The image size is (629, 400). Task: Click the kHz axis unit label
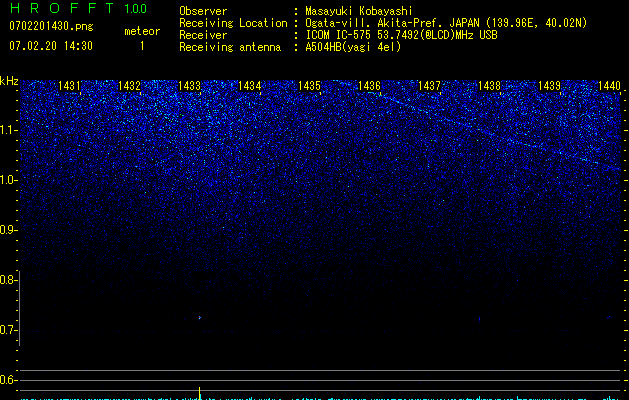click(9, 81)
